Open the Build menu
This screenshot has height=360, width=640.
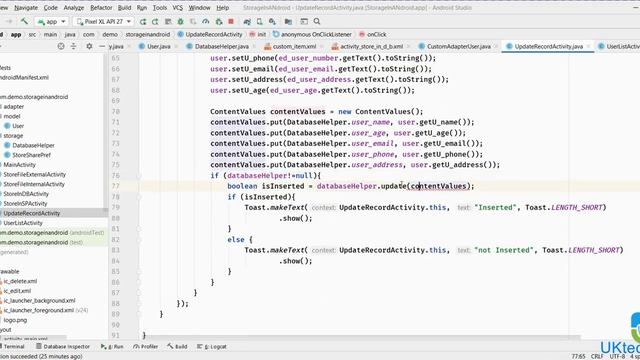pyautogui.click(x=124, y=8)
